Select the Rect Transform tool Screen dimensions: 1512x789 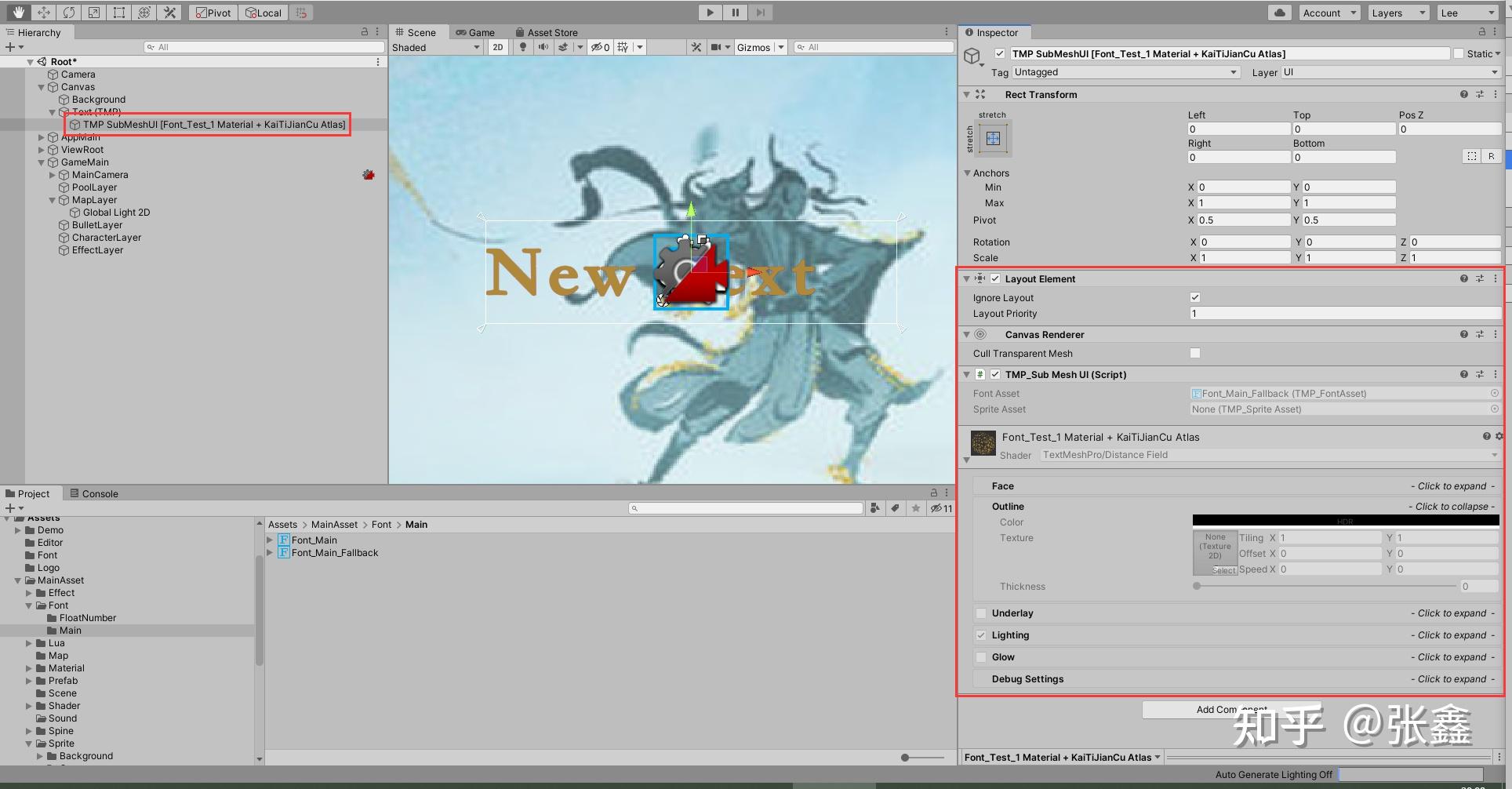pos(118,13)
